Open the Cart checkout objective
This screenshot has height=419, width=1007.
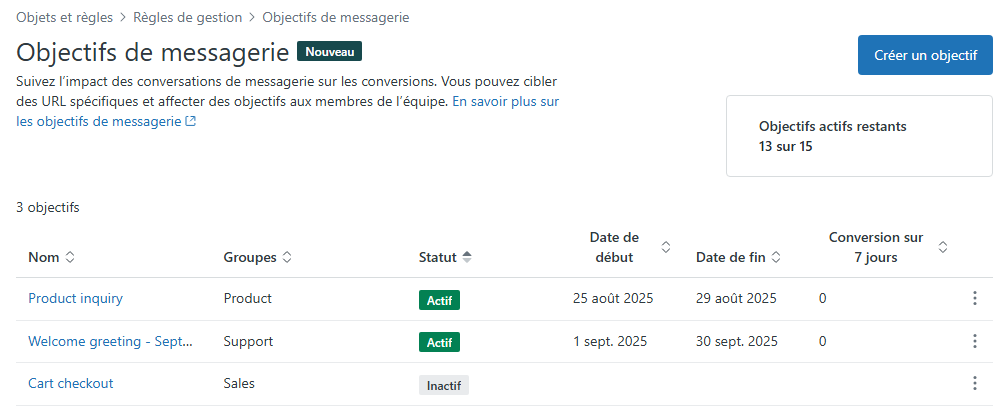click(x=70, y=383)
